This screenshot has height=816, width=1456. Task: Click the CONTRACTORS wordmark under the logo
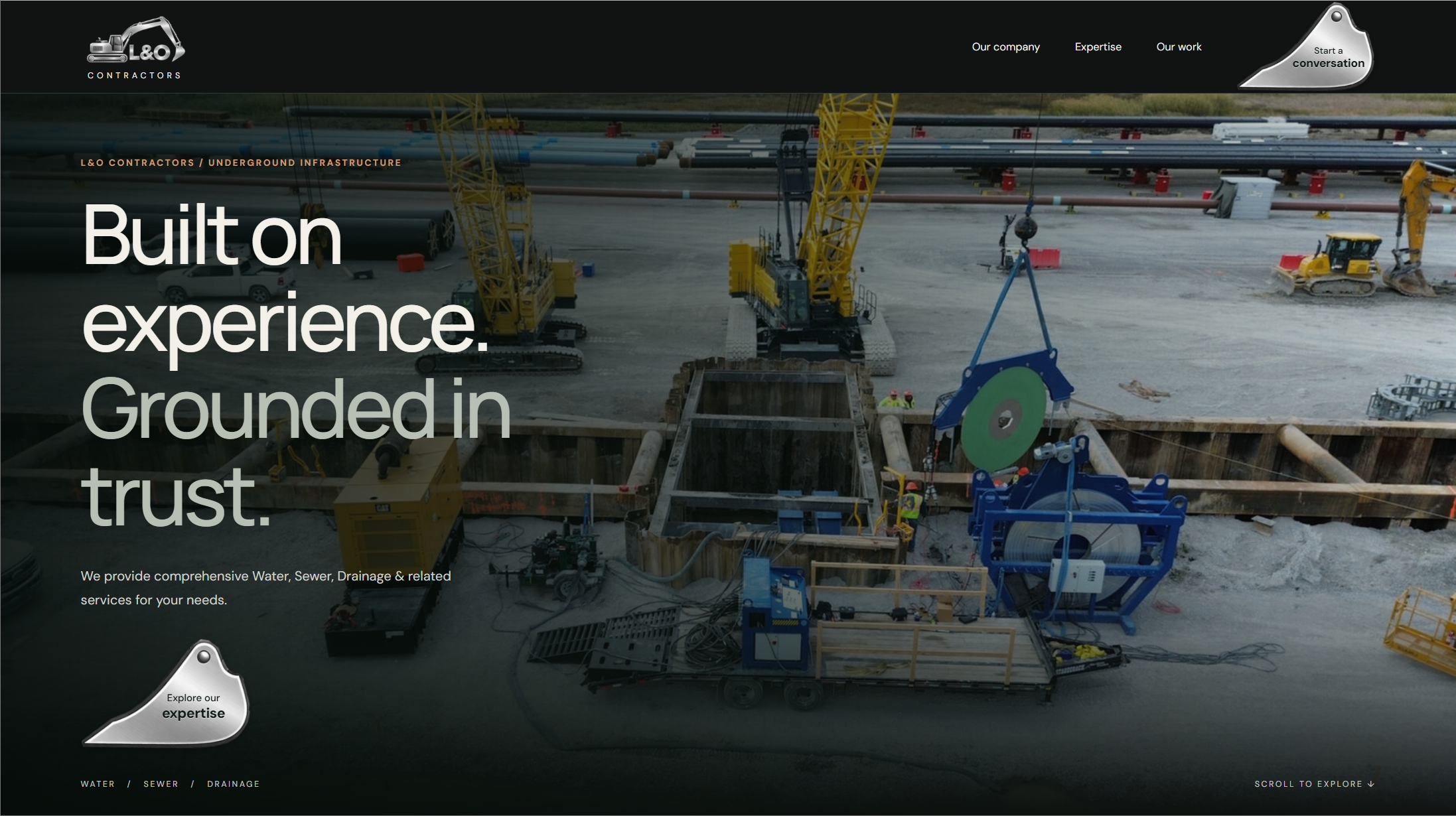(x=135, y=76)
